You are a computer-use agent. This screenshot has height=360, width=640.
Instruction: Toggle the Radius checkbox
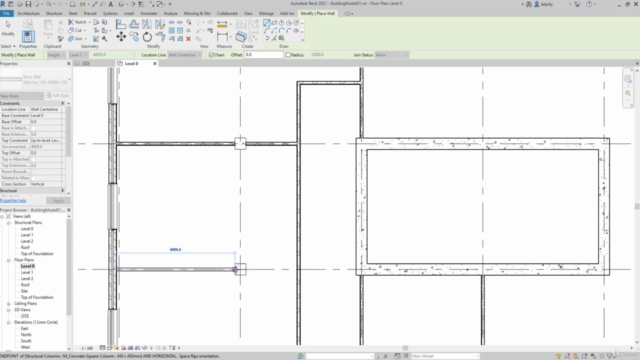288,55
